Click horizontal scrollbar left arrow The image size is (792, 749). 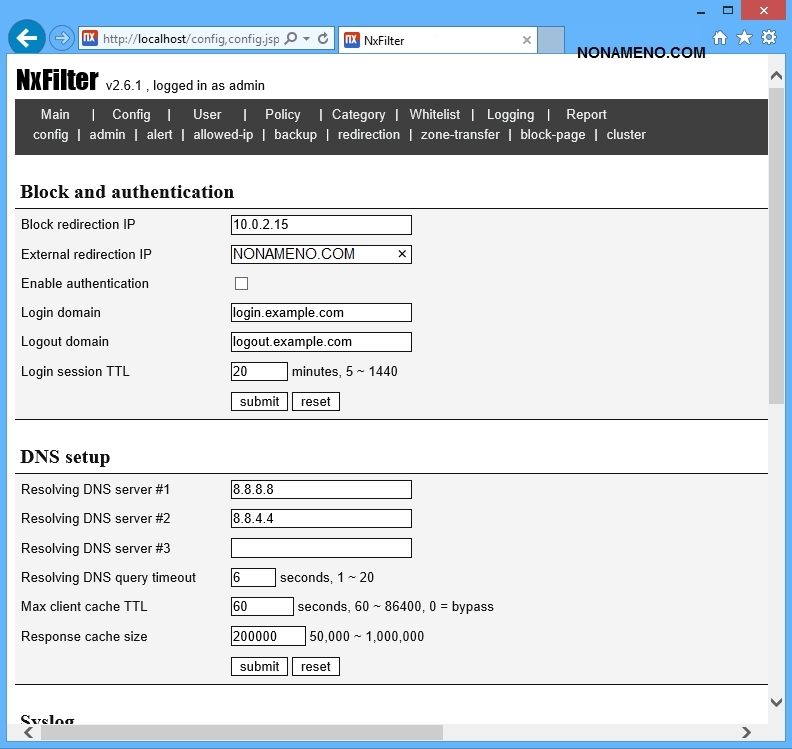[x=29, y=732]
